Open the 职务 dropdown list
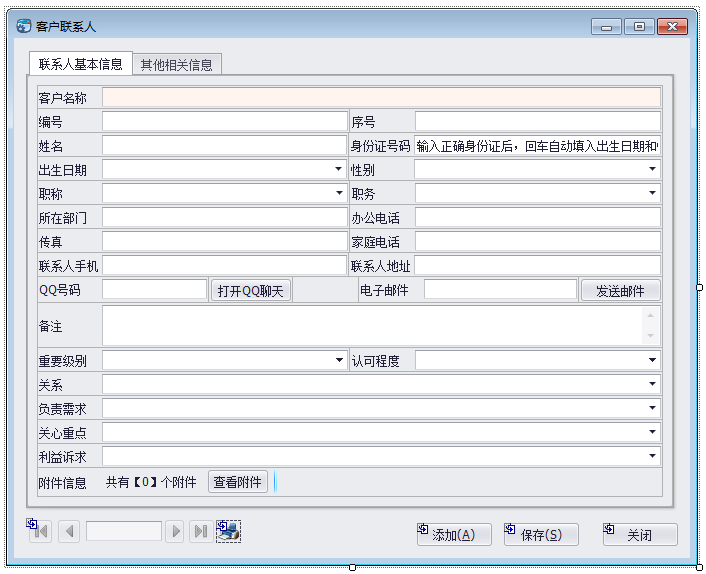 point(652,193)
